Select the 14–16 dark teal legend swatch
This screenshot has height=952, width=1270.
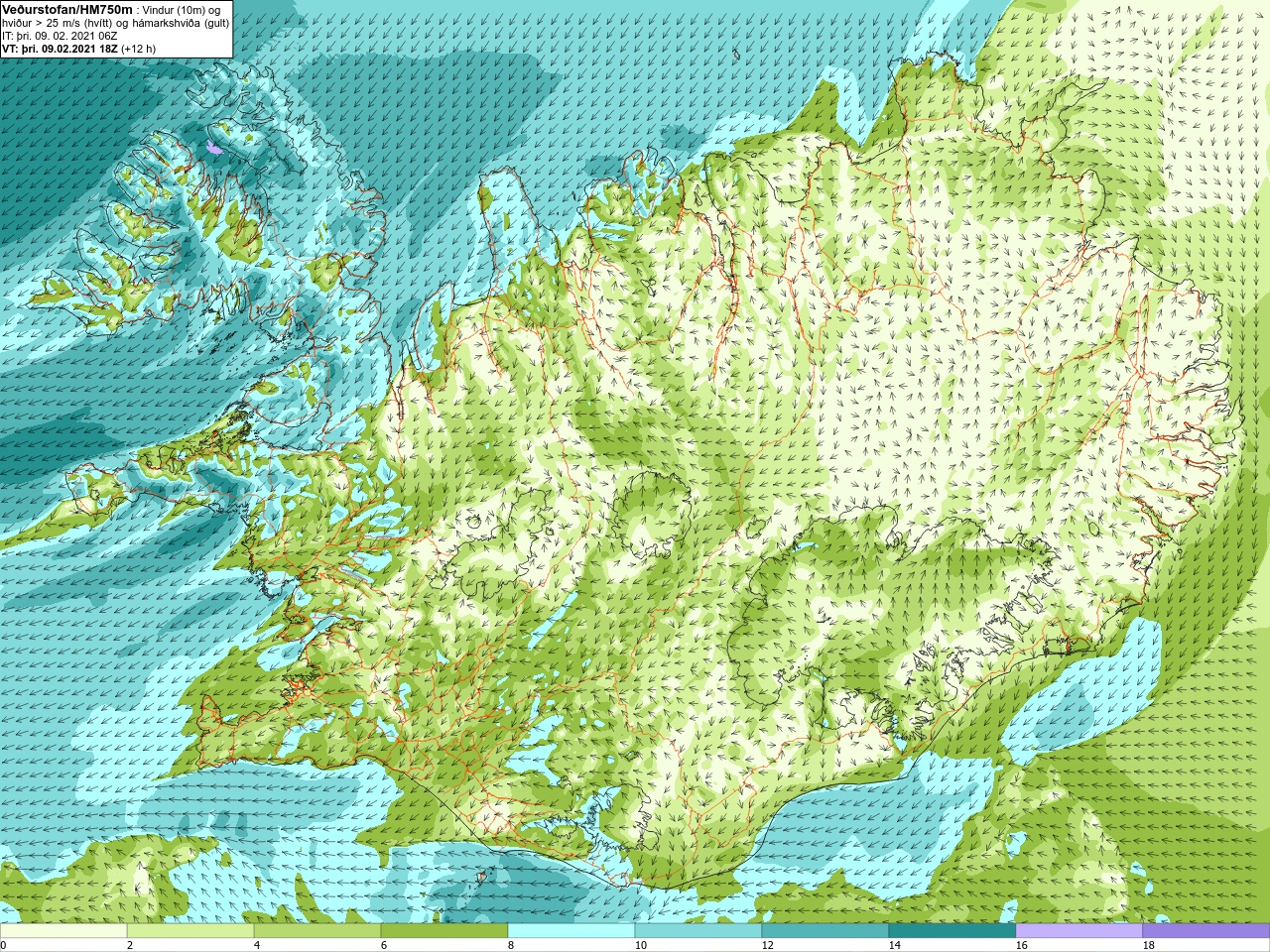[x=952, y=931]
